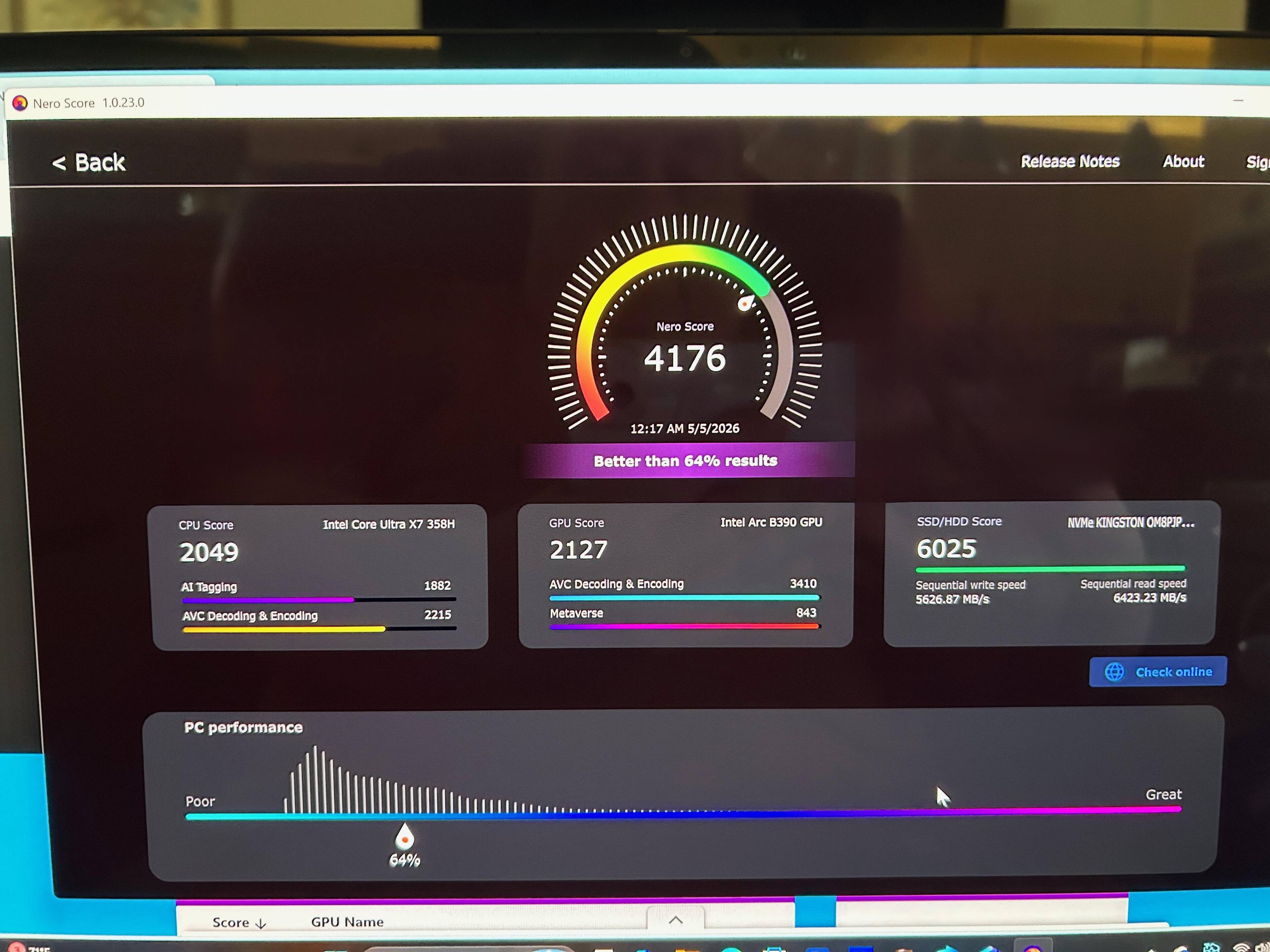Image resolution: width=1270 pixels, height=952 pixels.
Task: Go back using the Back button
Action: click(x=89, y=162)
